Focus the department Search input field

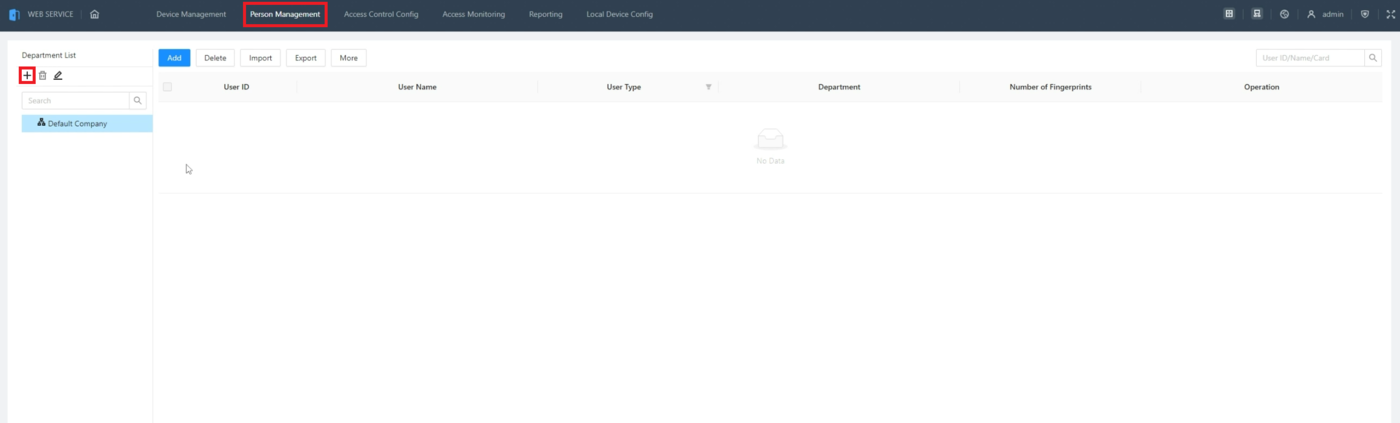click(x=76, y=100)
